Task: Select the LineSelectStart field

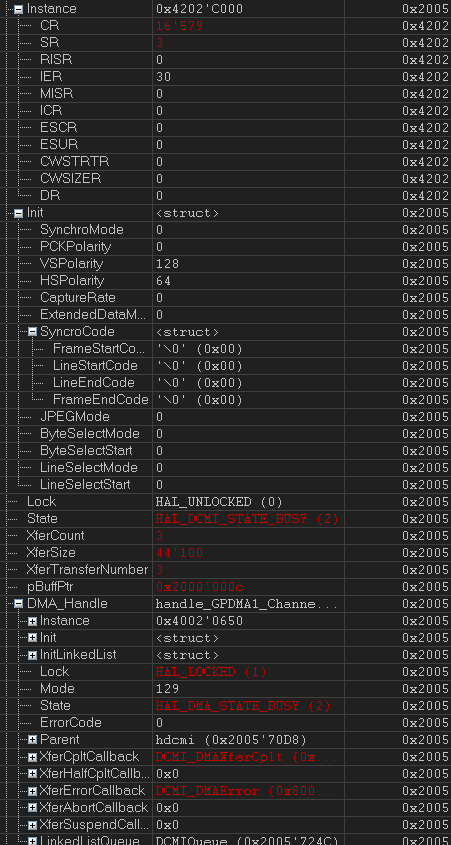Action: tap(225, 484)
